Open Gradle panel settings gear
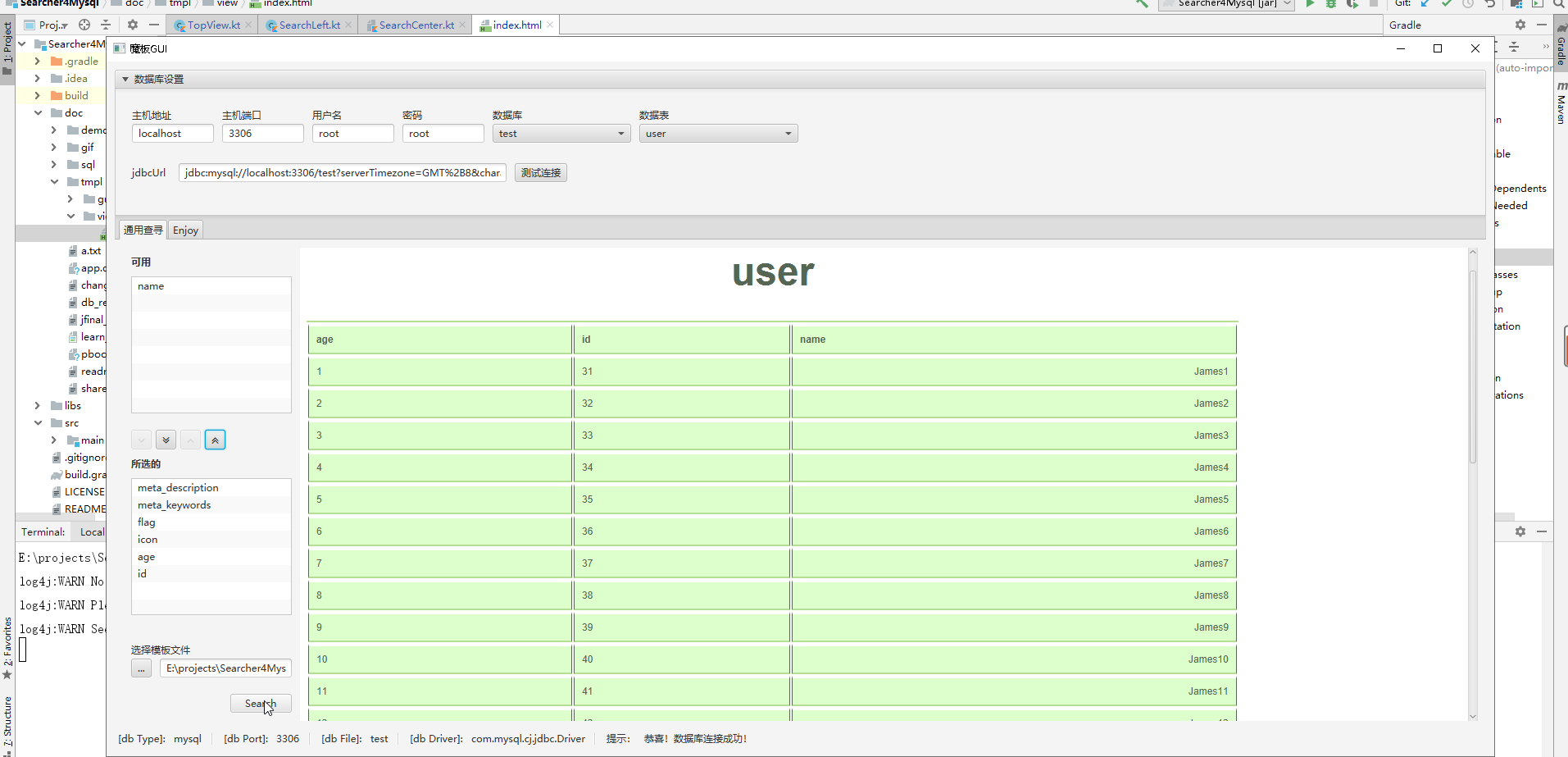The image size is (1568, 757). click(1520, 25)
